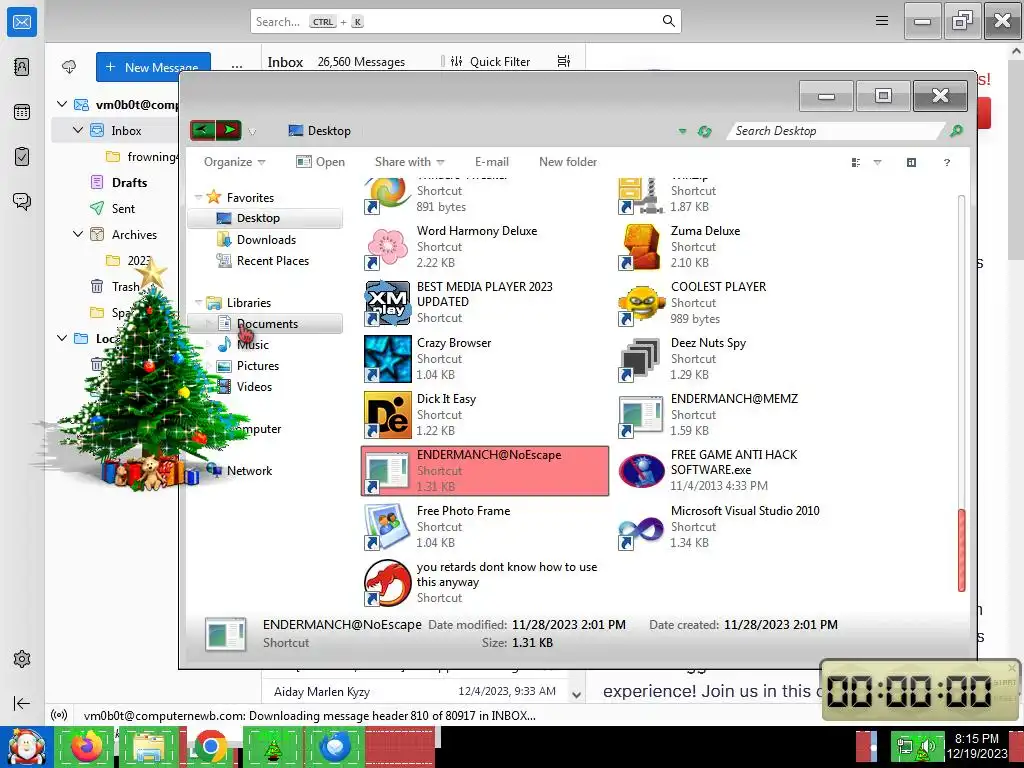The image size is (1024, 768).
Task: Select the ENDERMANCH@MEMZ shortcut
Action: click(739, 415)
